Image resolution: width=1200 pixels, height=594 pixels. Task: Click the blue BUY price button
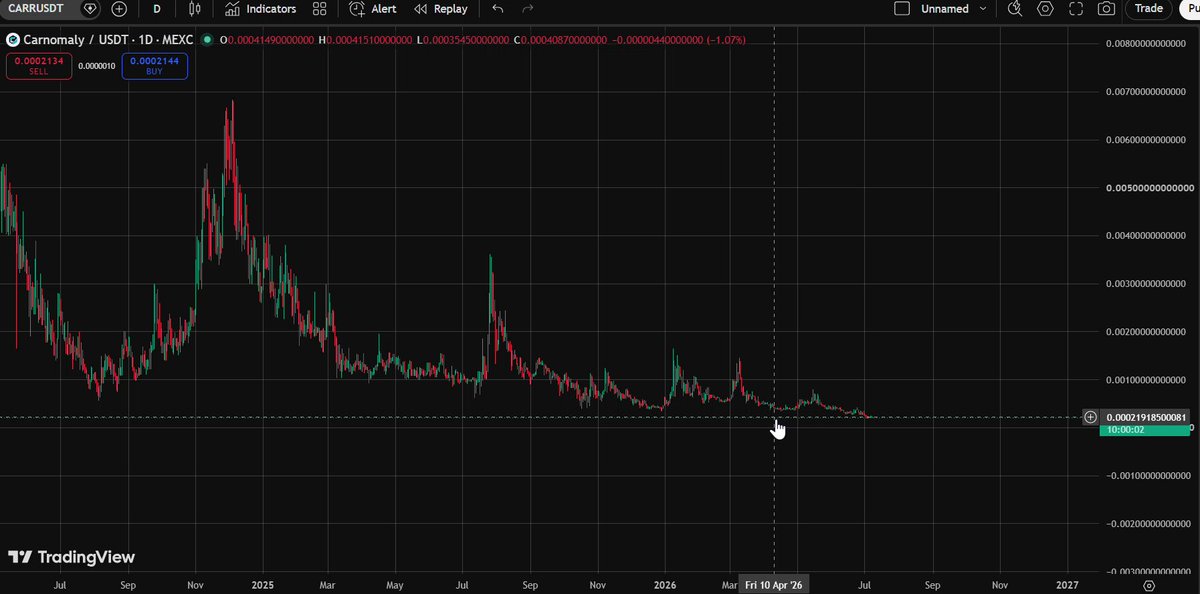[155, 66]
